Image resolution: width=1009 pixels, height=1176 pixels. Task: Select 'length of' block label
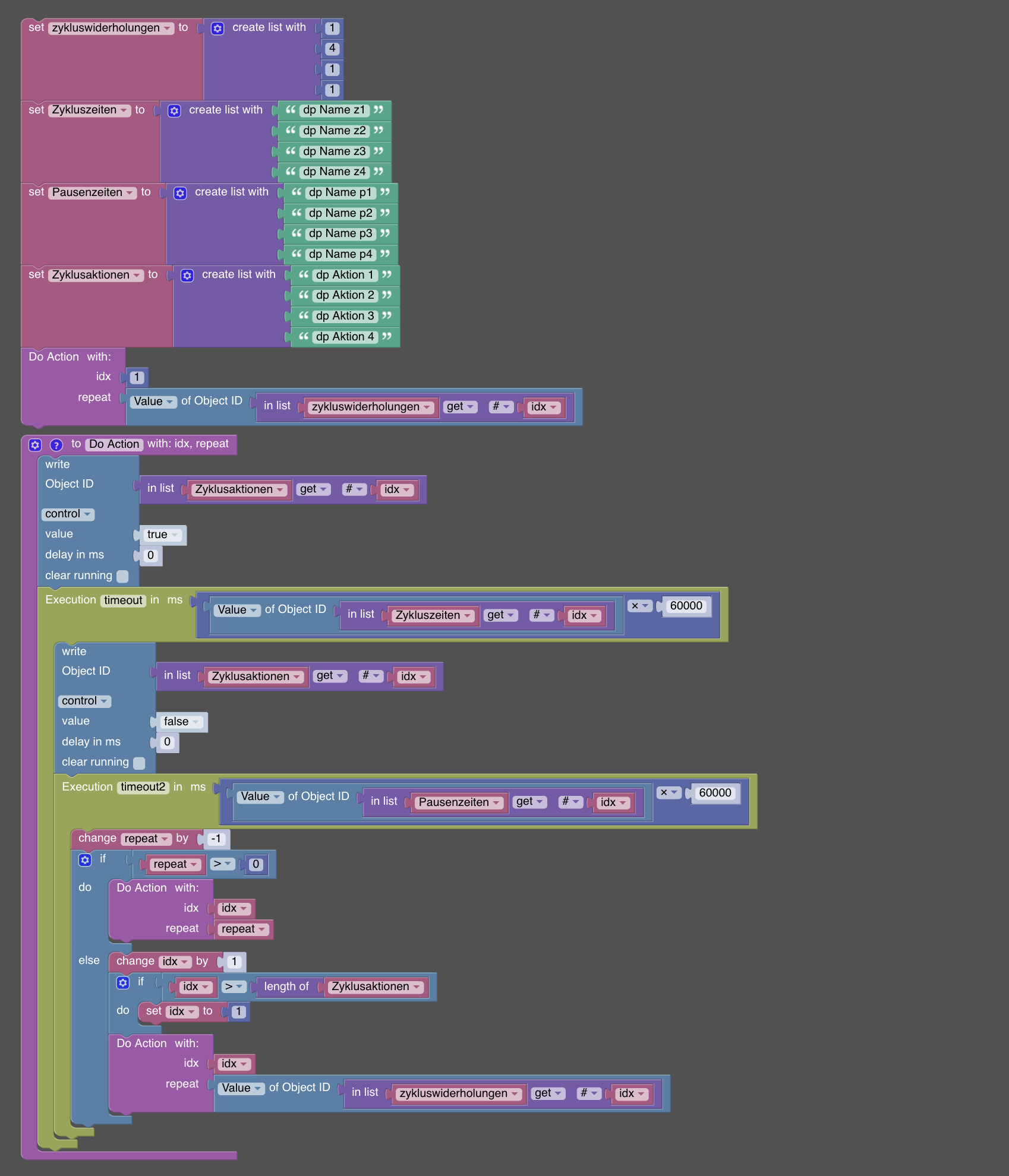click(286, 987)
